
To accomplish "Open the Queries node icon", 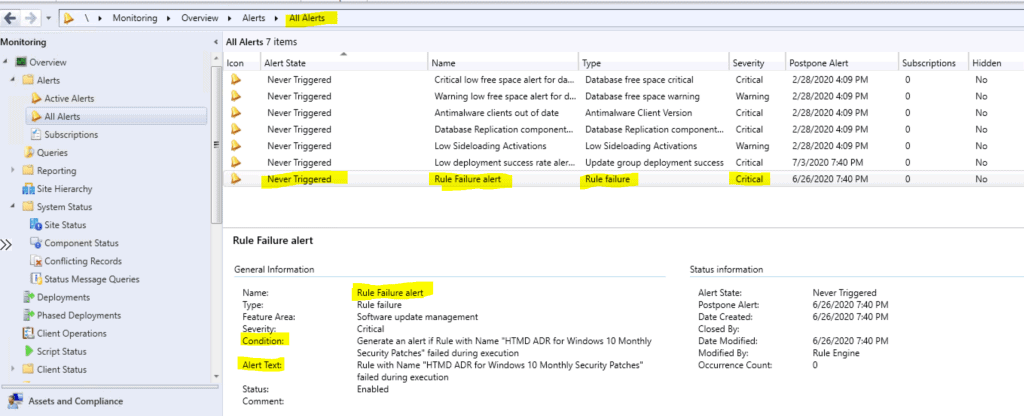I will [28, 153].
